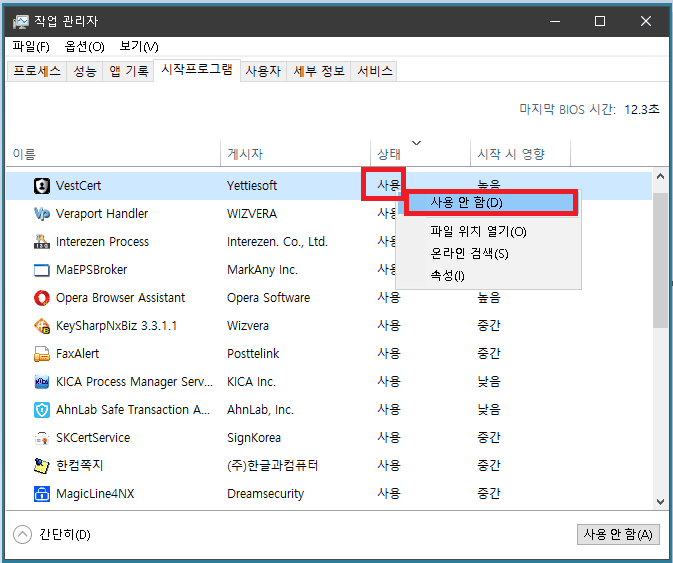Sort by the 게시자 column header
Image resolution: width=673 pixels, height=563 pixels.
(x=295, y=154)
